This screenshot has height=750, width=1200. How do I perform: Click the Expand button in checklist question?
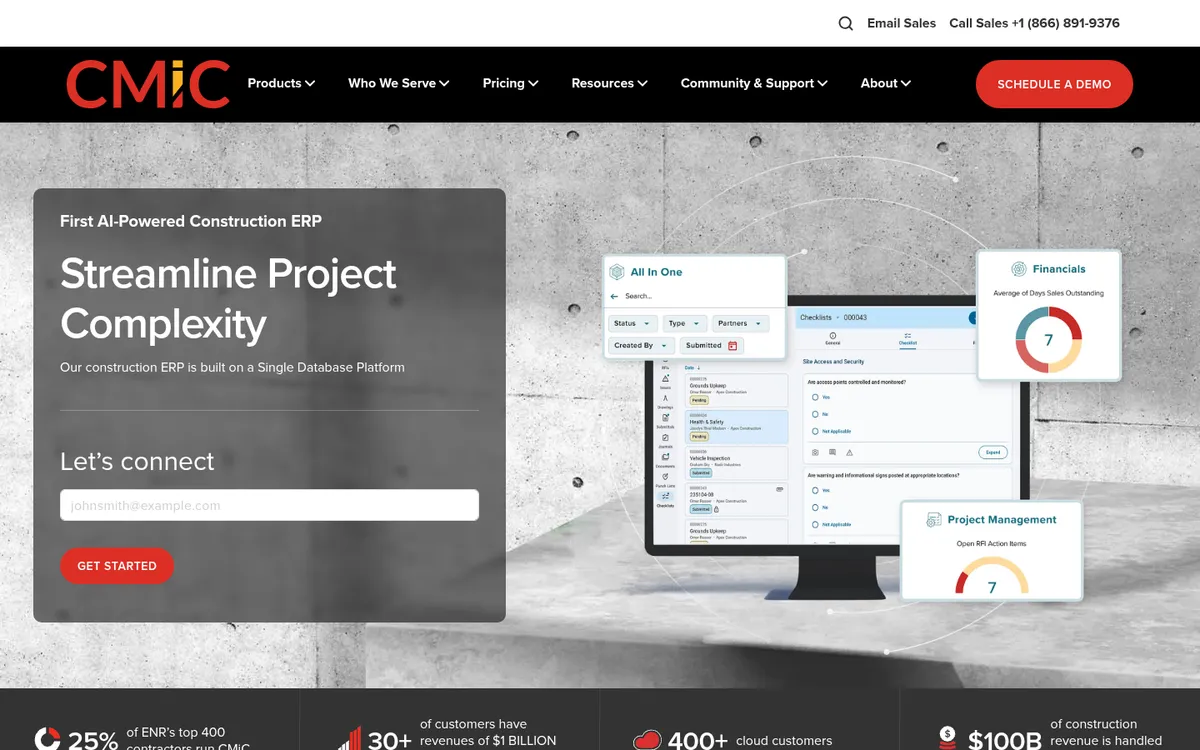point(993,452)
